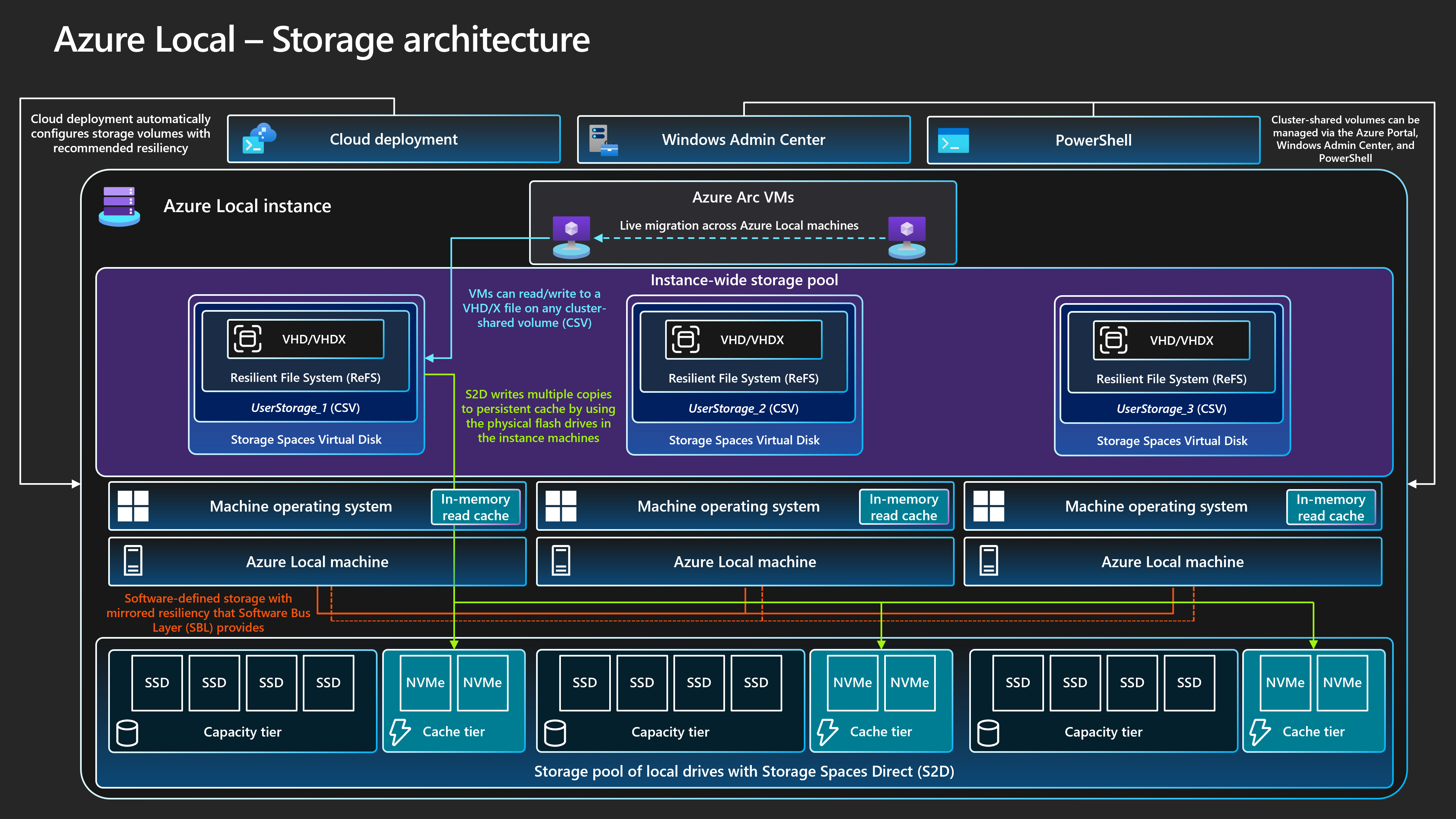Click the cylinder database icon in the last Capacity tier
This screenshot has height=819, width=1456.
click(x=988, y=733)
